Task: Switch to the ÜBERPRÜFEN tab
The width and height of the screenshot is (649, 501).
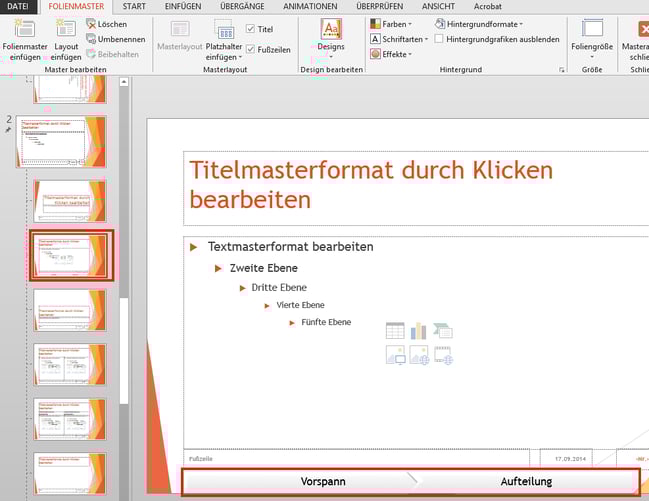Action: [x=380, y=6]
